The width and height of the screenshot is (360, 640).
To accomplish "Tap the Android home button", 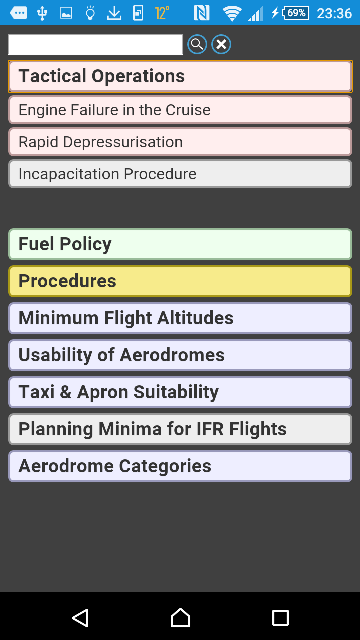I will point(180,618).
